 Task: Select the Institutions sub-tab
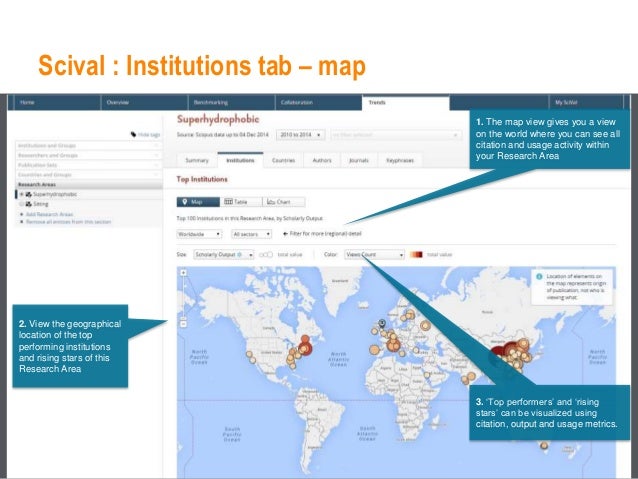tap(240, 160)
